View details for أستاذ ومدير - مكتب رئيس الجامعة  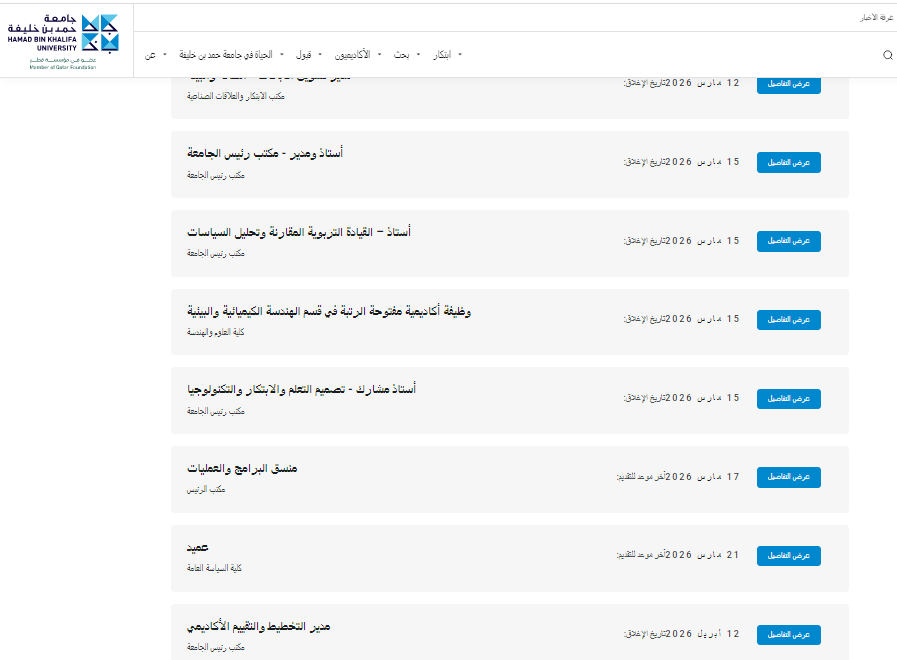(x=788, y=162)
